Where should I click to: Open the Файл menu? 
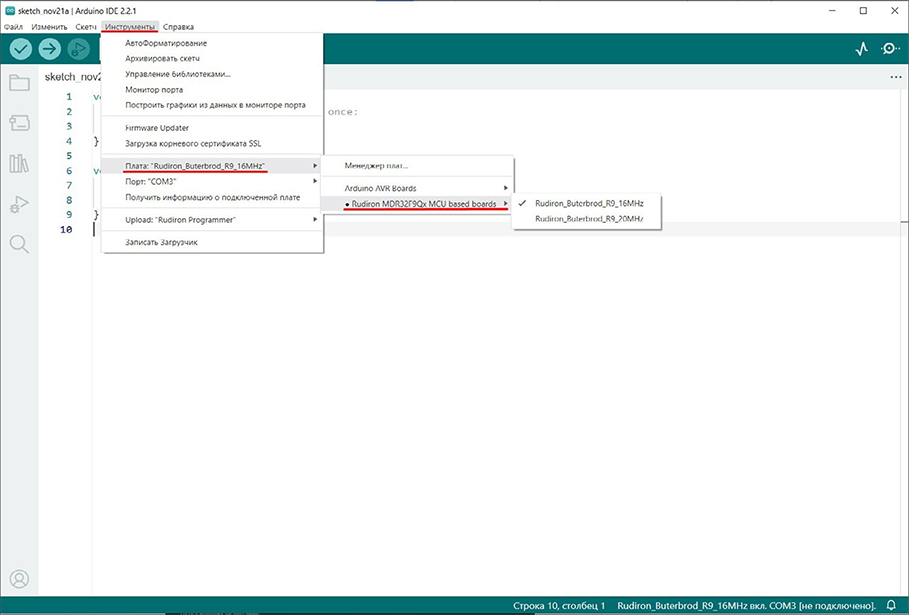(13, 27)
